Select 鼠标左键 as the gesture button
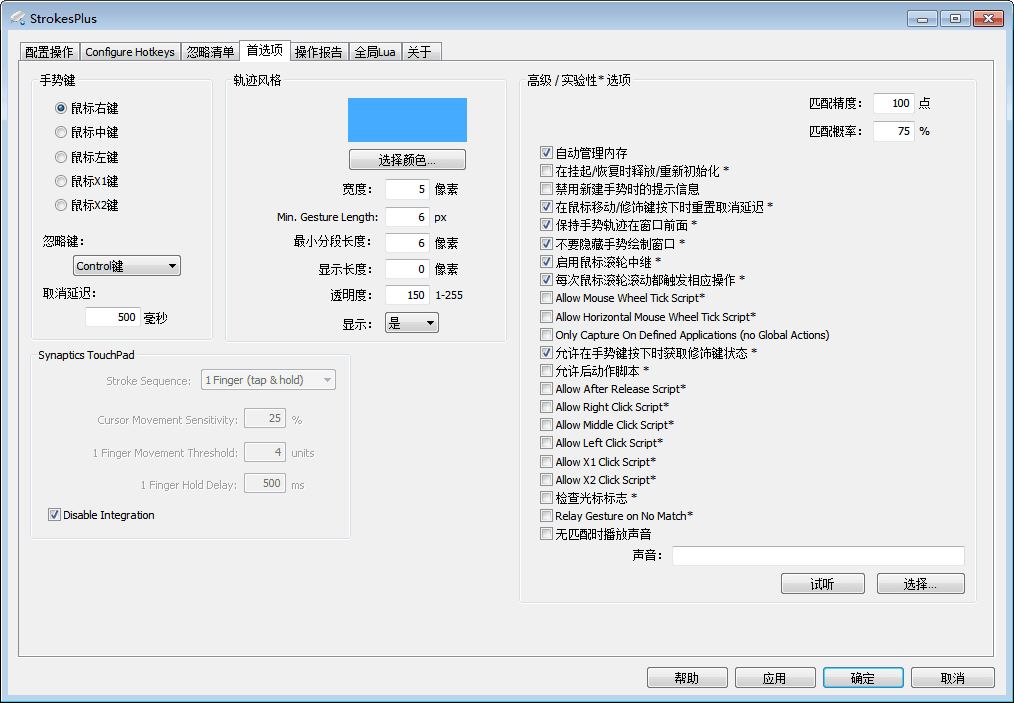The width and height of the screenshot is (1014, 703). (61, 159)
